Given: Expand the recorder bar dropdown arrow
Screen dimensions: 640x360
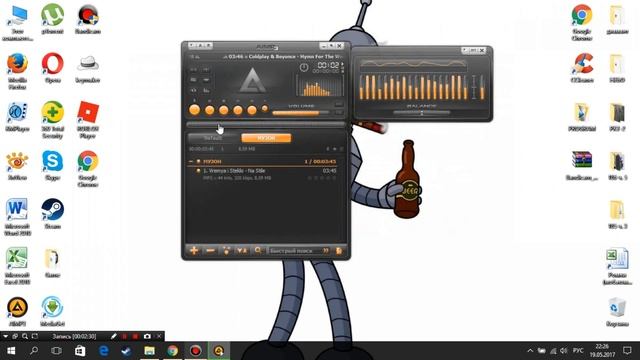Looking at the screenshot, I should pos(5,336).
